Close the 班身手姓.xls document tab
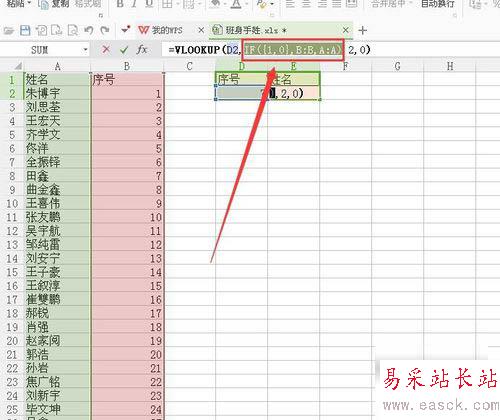Screen dimensions: 500x420 pyautogui.click(x=346, y=30)
